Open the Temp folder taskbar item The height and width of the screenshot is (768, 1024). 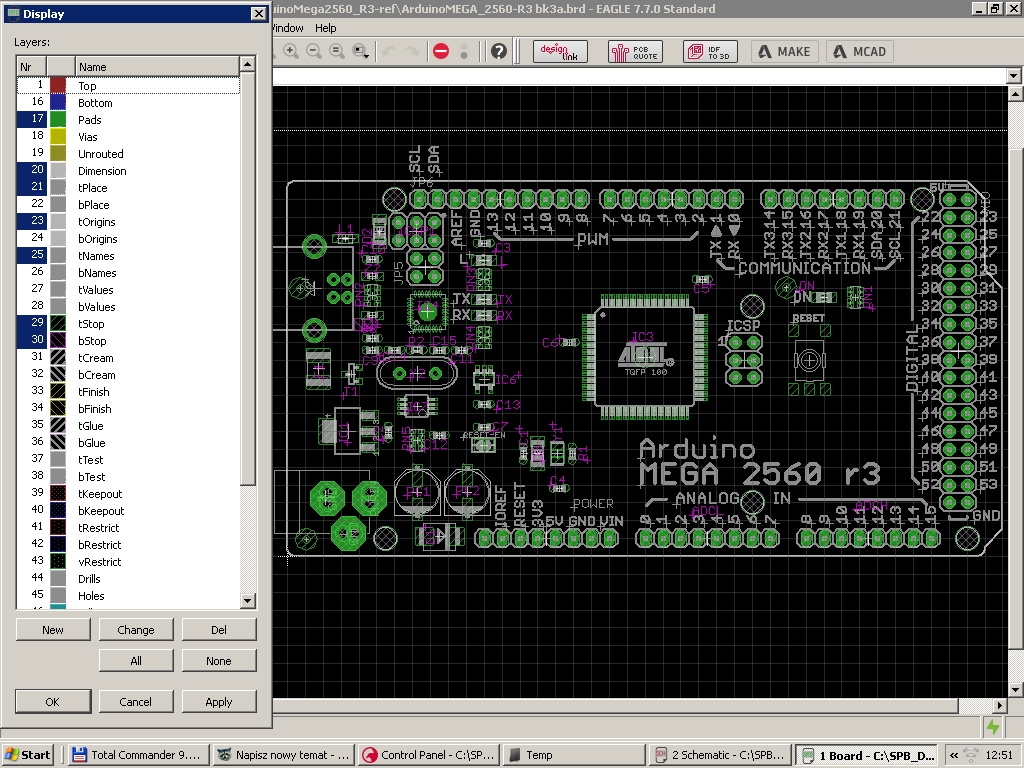pyautogui.click(x=575, y=755)
